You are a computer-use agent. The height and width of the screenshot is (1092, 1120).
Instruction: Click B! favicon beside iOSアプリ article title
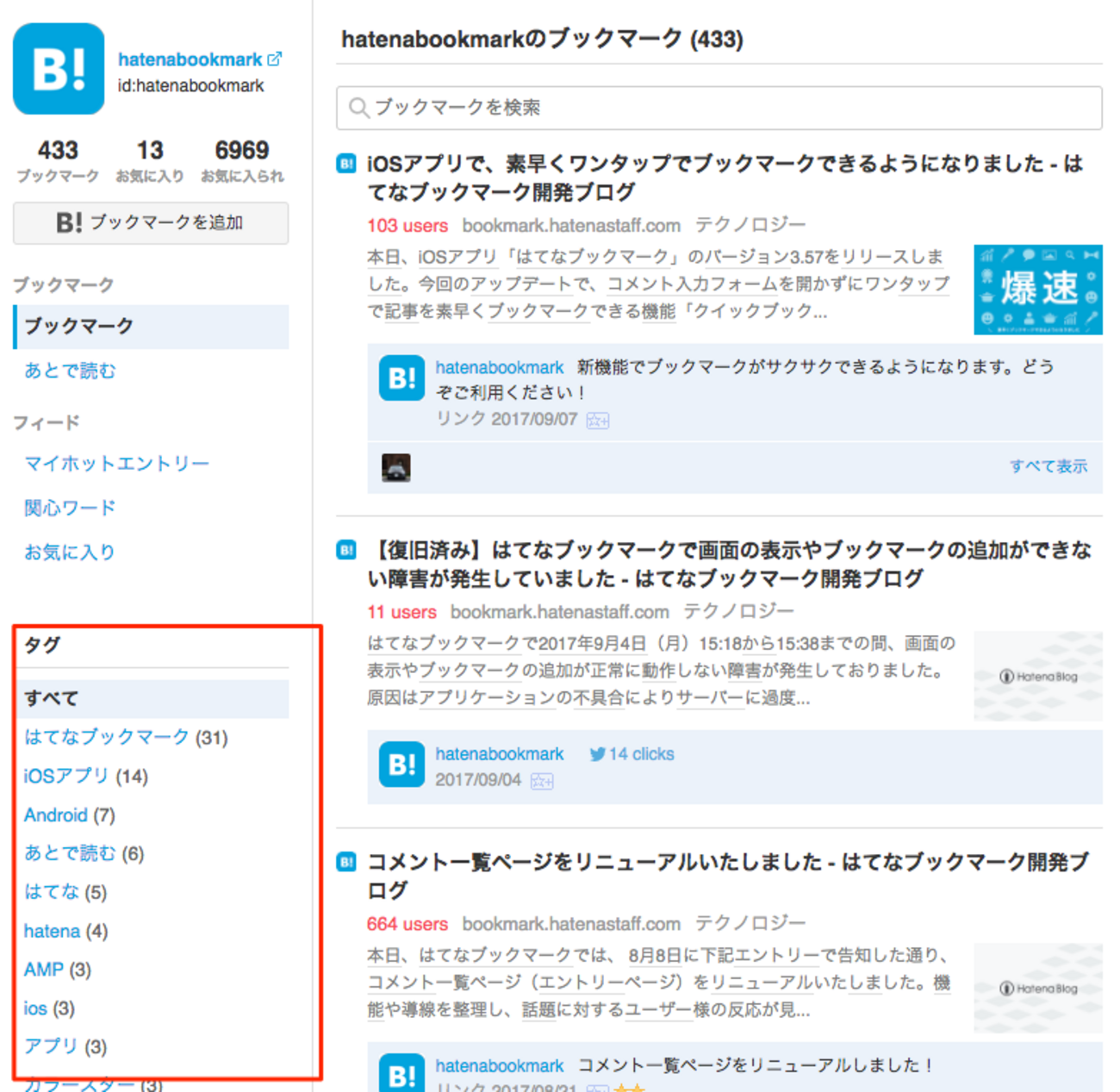point(346,164)
